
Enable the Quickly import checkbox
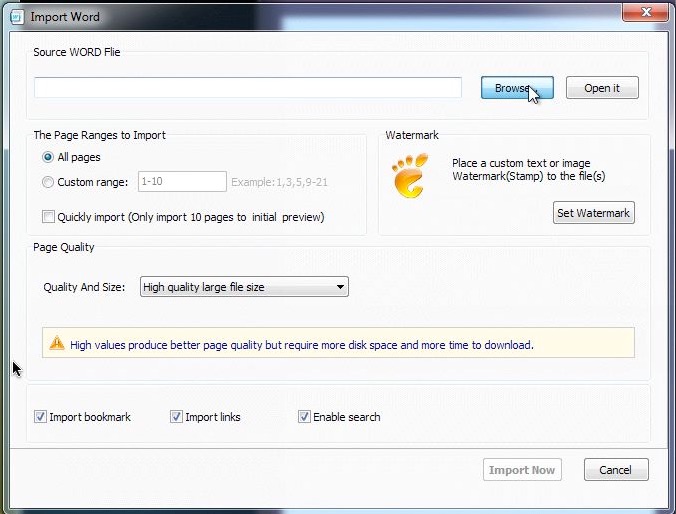coord(48,216)
